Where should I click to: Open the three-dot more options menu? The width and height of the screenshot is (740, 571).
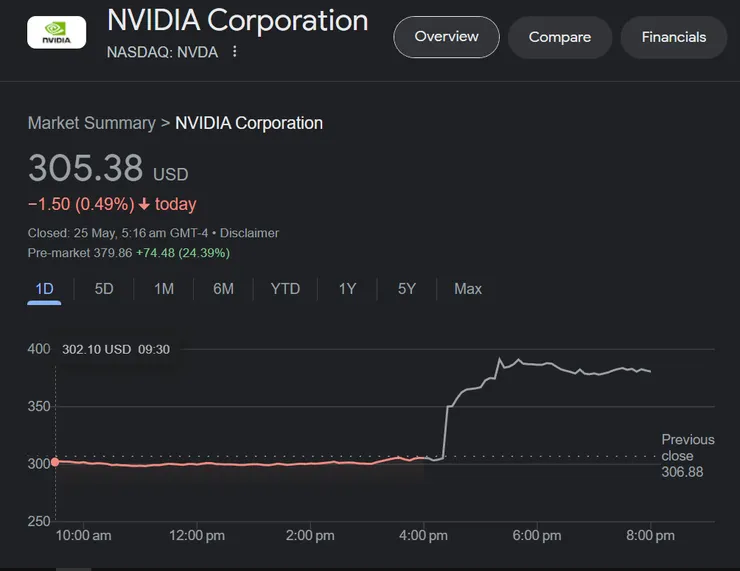tap(235, 52)
